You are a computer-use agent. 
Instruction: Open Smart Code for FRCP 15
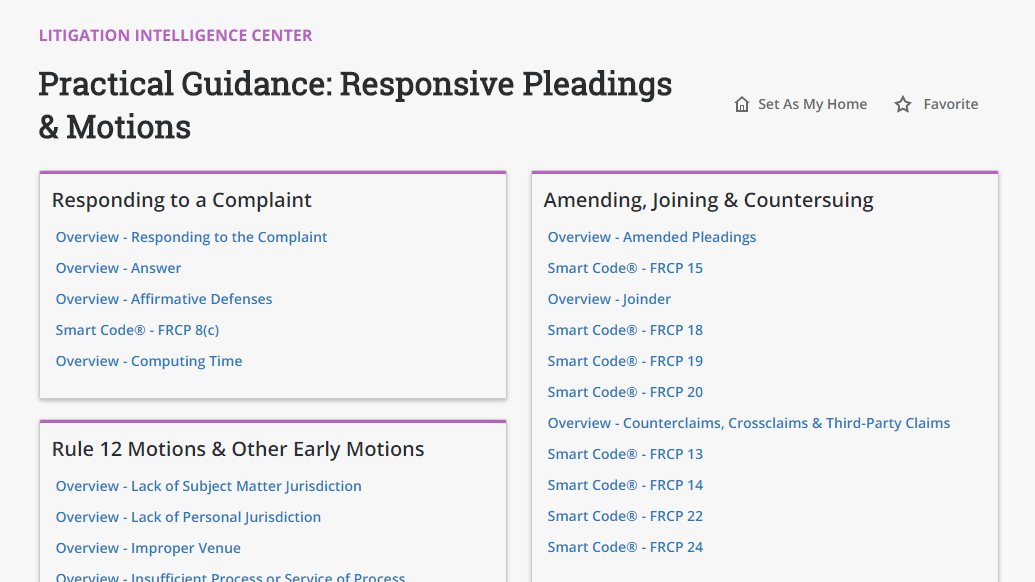point(625,268)
